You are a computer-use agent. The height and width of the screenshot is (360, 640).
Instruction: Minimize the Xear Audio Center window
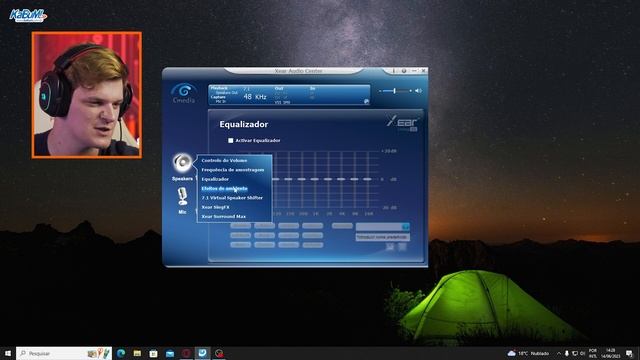[414, 71]
